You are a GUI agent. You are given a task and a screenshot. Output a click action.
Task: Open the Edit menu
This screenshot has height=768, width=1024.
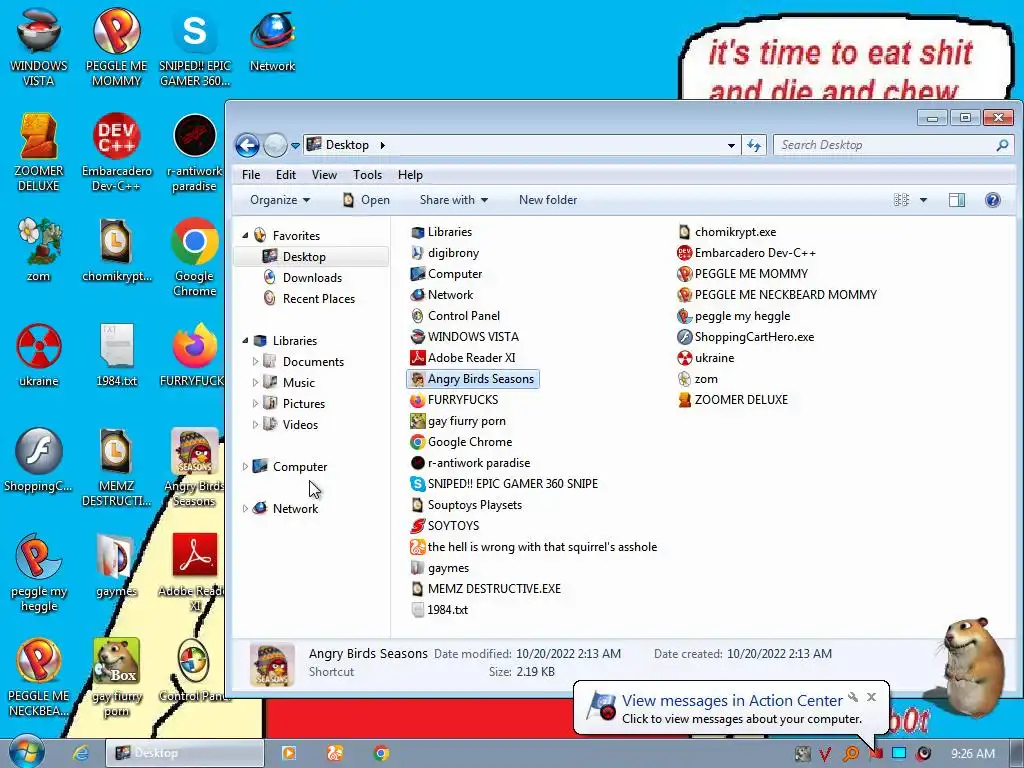coord(285,174)
